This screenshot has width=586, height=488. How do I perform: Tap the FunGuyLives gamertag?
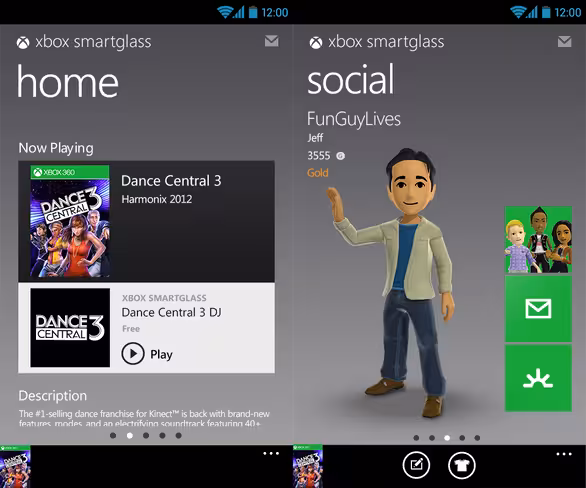tap(354, 120)
